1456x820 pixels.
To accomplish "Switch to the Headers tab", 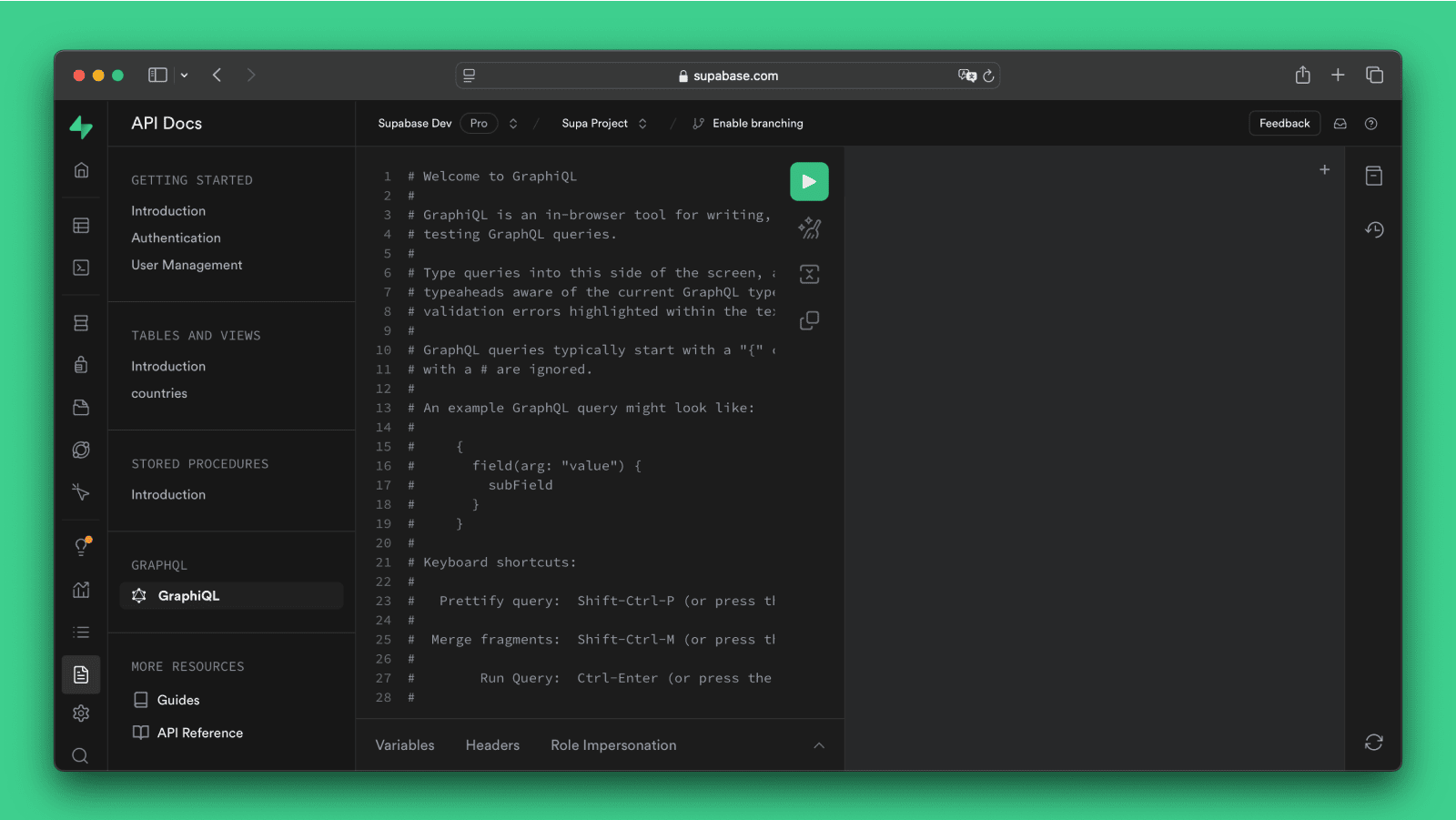I will 492,744.
